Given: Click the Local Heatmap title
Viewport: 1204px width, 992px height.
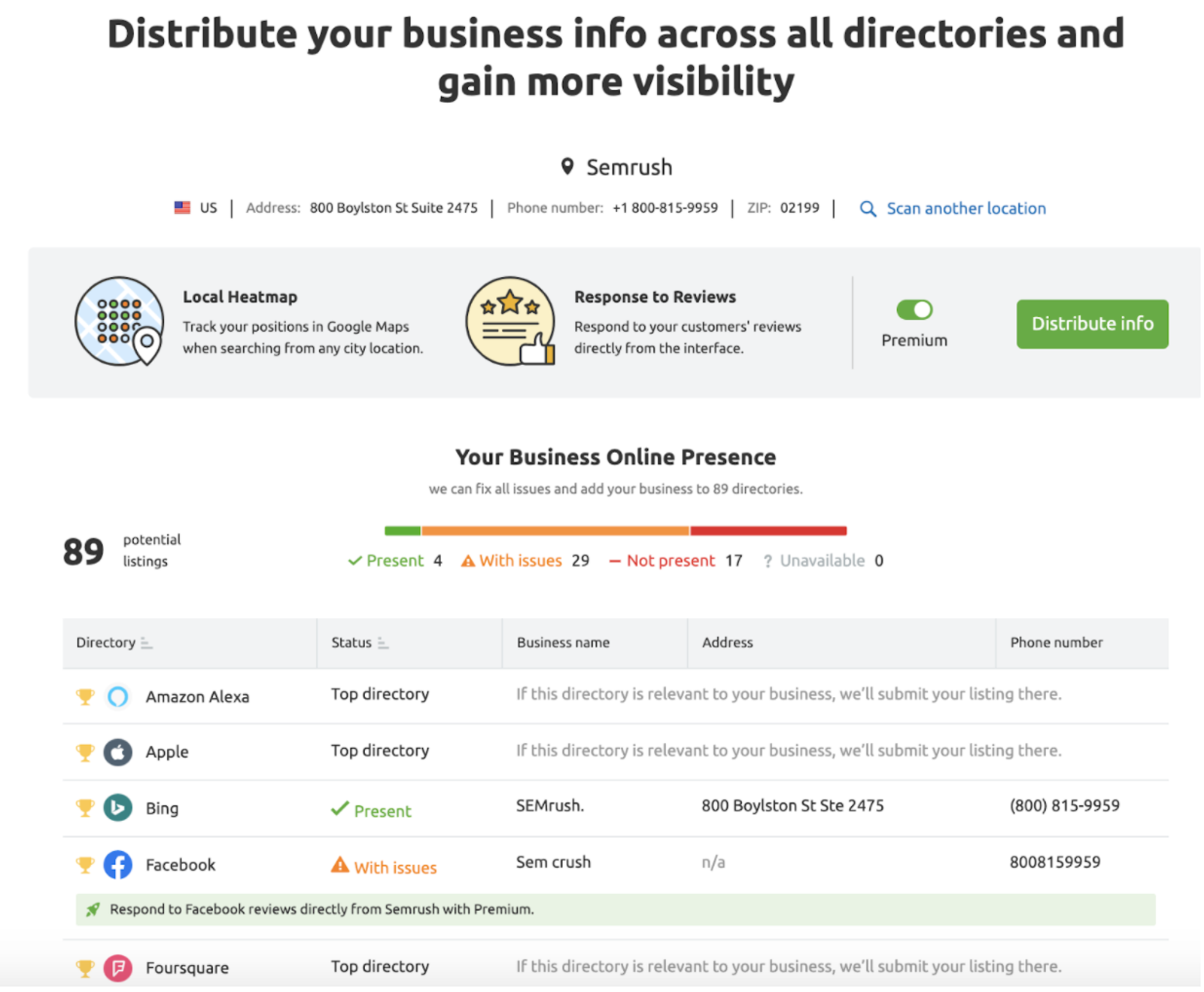Looking at the screenshot, I should pyautogui.click(x=240, y=297).
